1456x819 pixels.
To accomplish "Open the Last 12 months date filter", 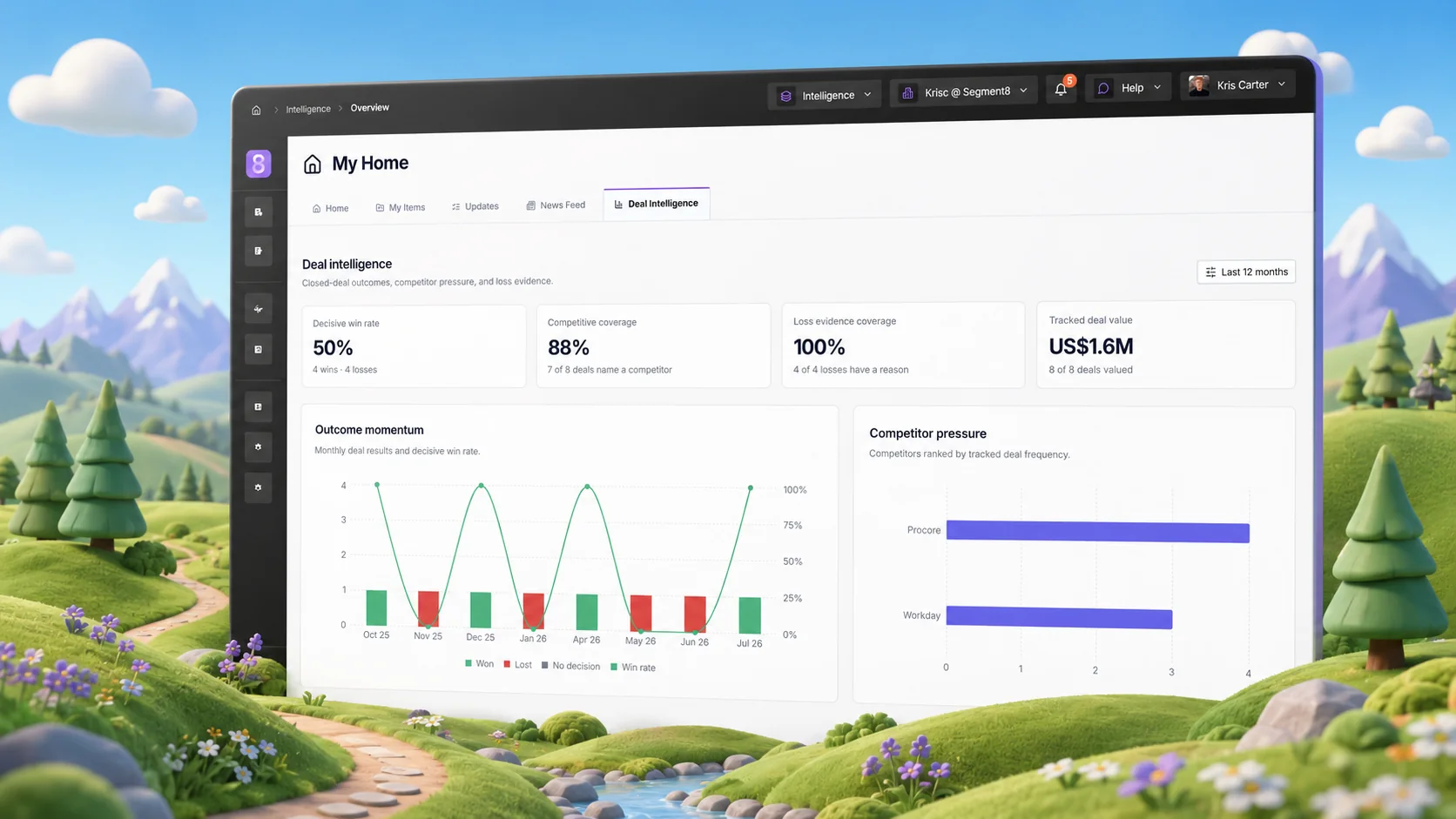I will (1246, 272).
